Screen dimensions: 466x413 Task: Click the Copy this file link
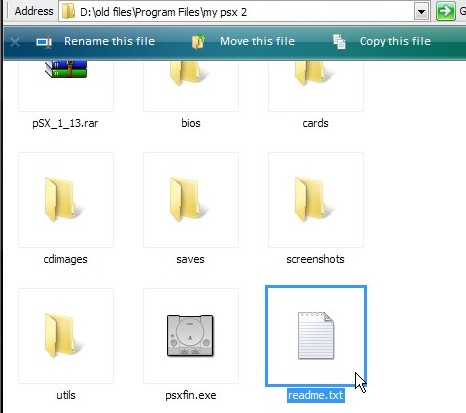(x=395, y=41)
